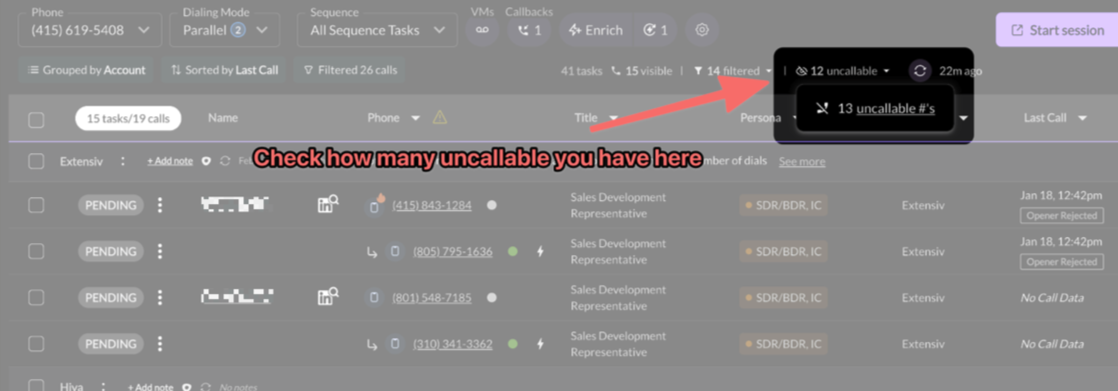The width and height of the screenshot is (1118, 391).
Task: Click No Call Data in the (801) 548-7185 row
Action: [x=1052, y=298]
